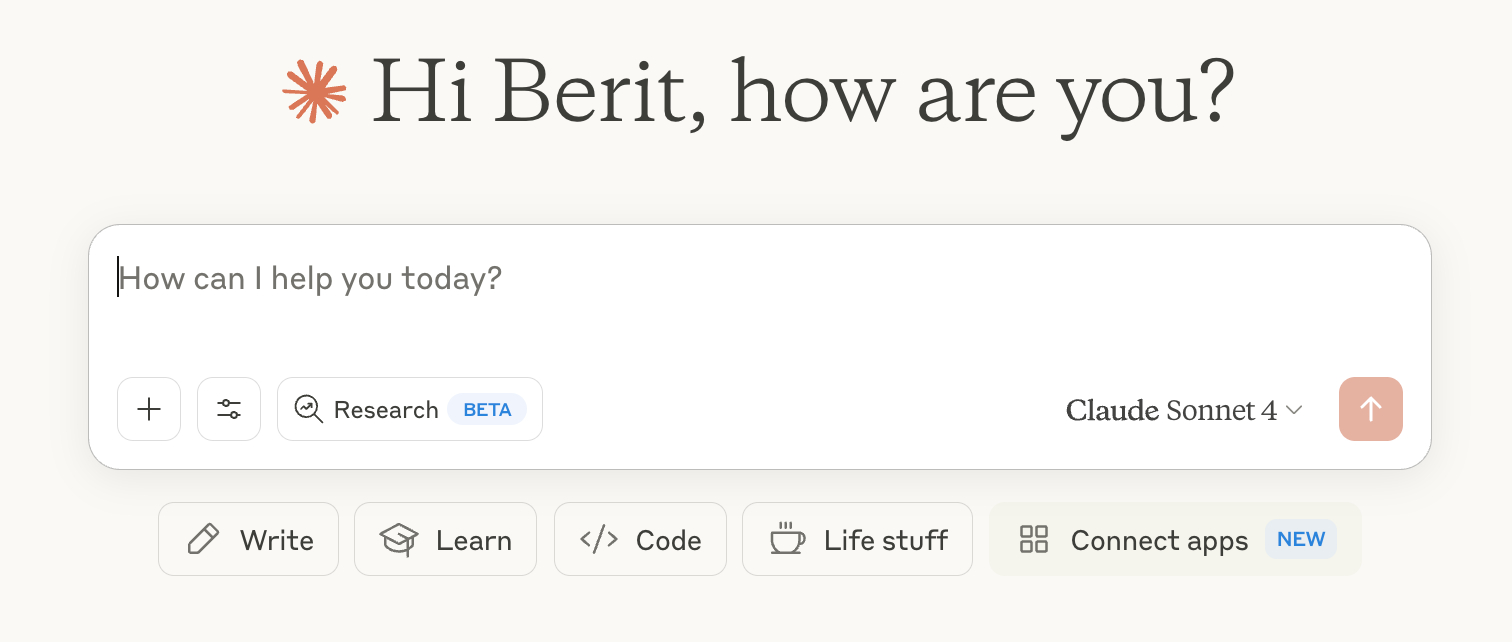The width and height of the screenshot is (1512, 642).
Task: Click the pencil icon on Write chip
Action: (203, 540)
